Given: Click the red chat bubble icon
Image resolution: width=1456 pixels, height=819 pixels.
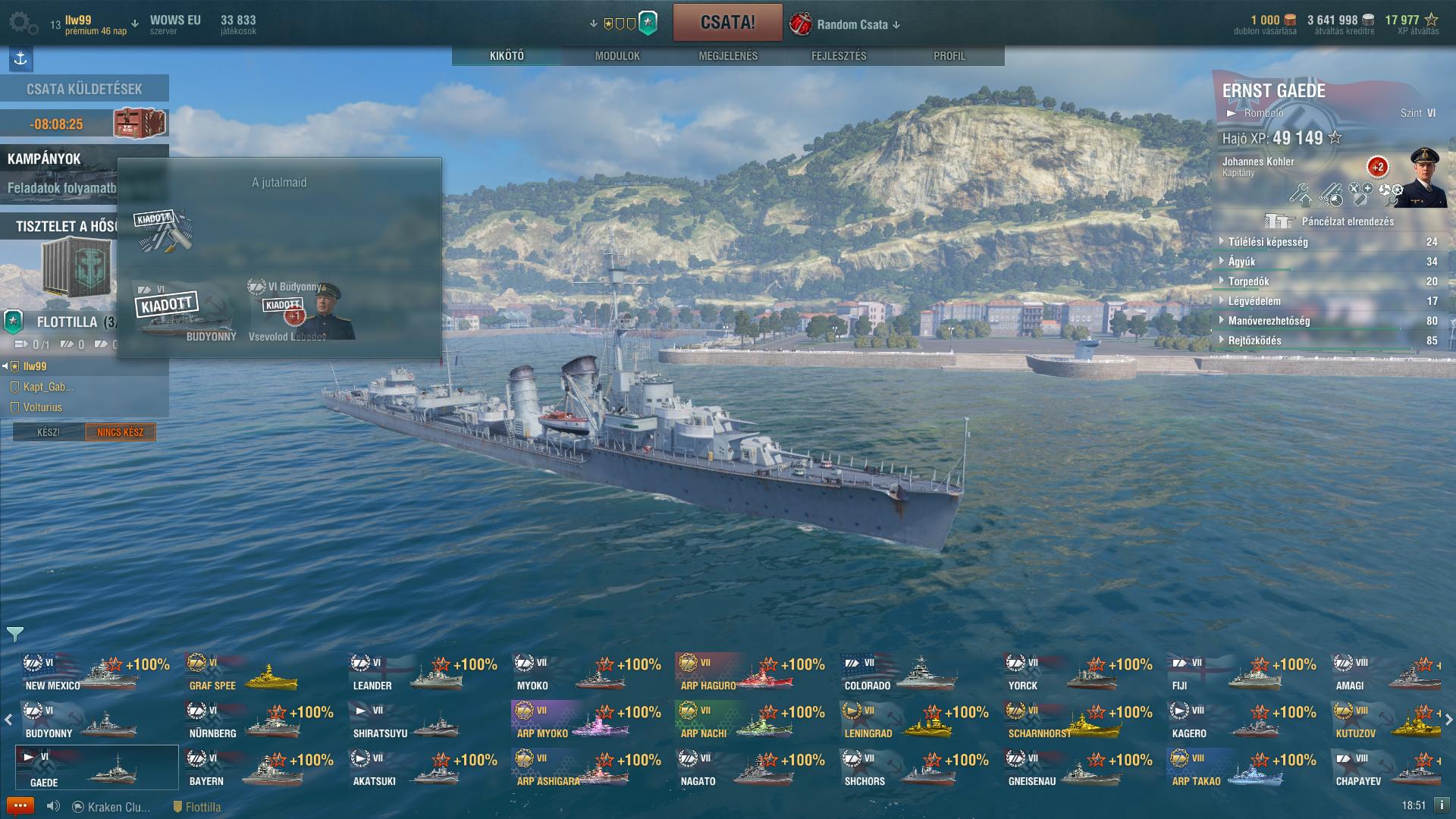Looking at the screenshot, I should pyautogui.click(x=20, y=806).
